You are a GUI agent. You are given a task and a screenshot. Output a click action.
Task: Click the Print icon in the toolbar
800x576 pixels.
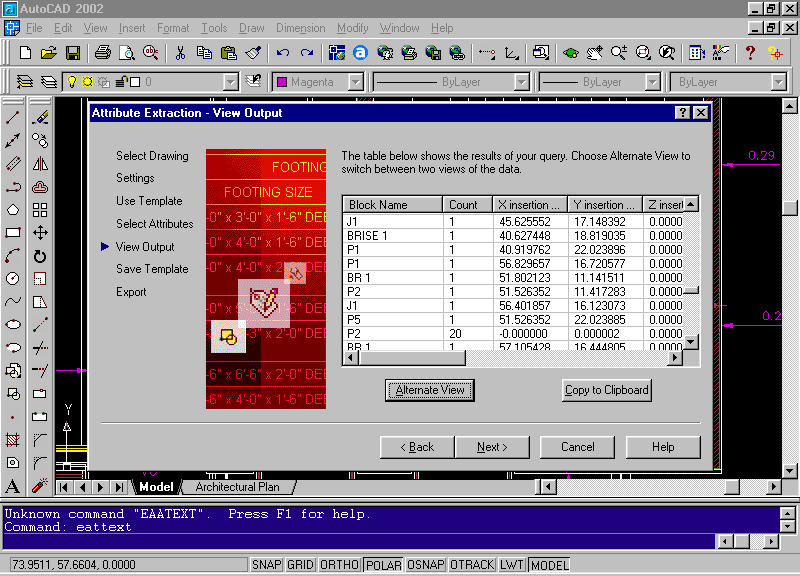(102, 53)
